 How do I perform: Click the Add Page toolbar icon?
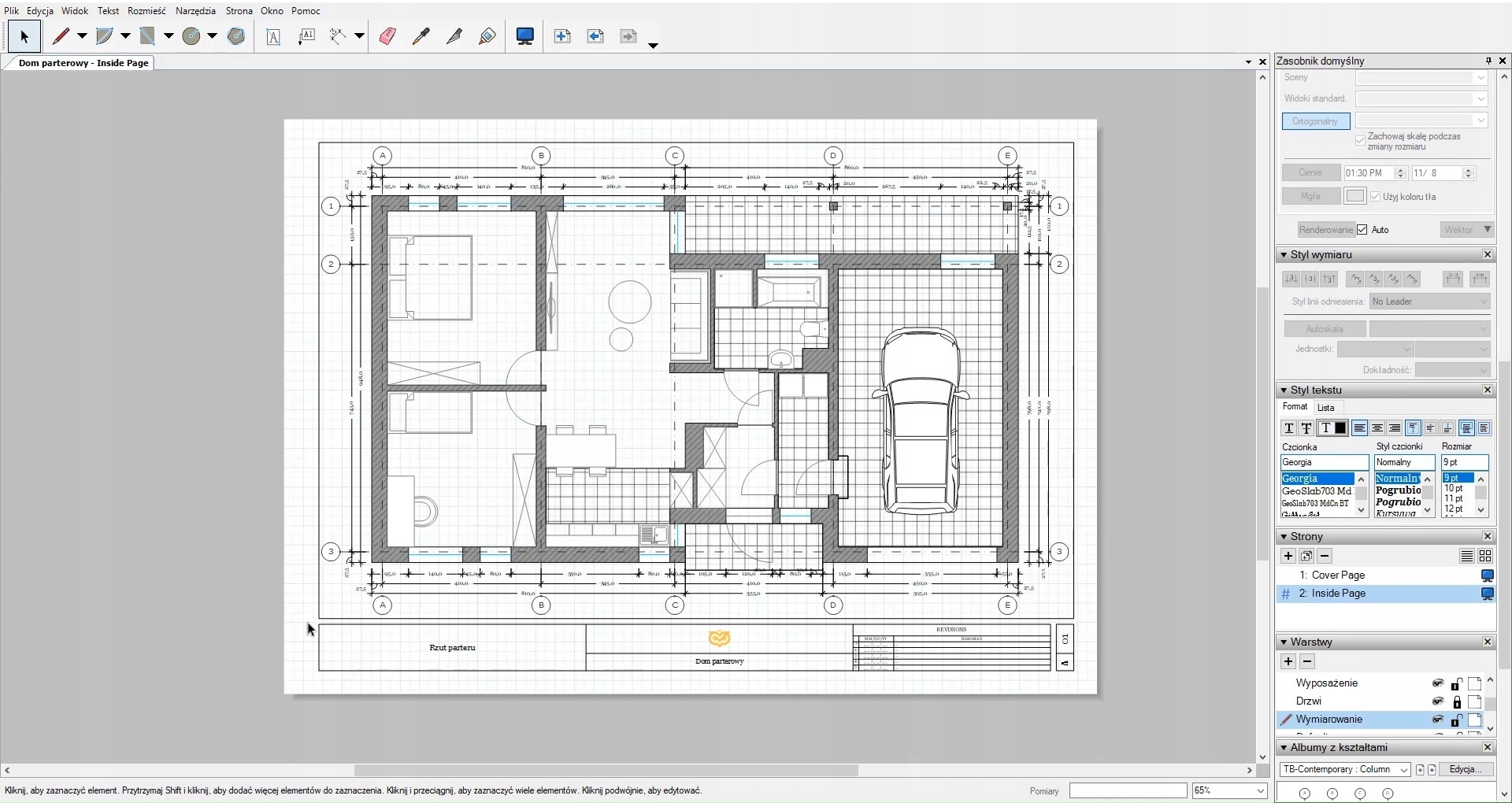(562, 36)
